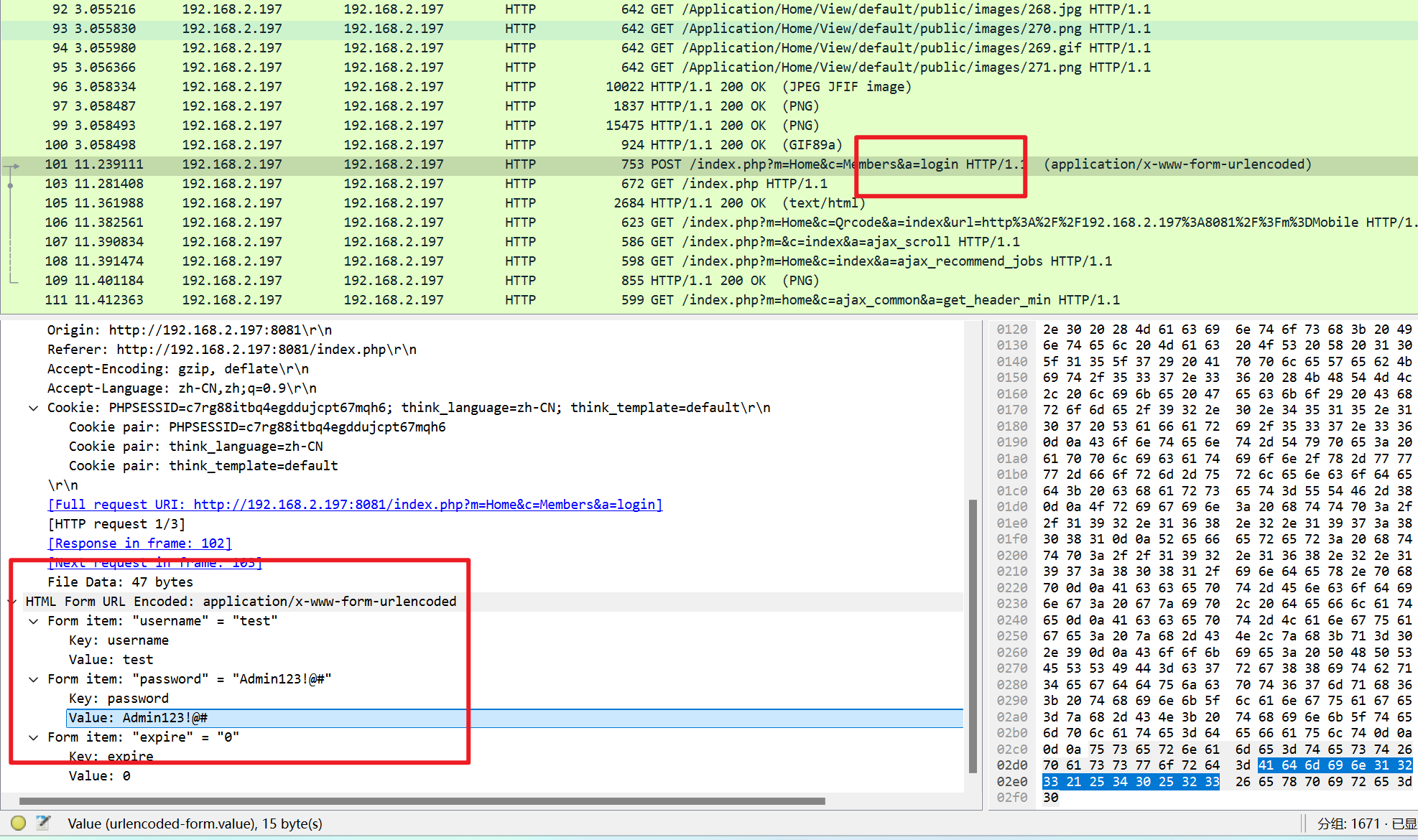The image size is (1418, 840).
Task: Open expert information yellow circle icon
Action: tap(19, 823)
